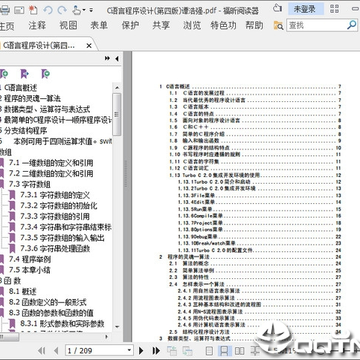Select bookmark 7.3.3 字符数组的引用
Viewport: 360px width, 360px height.
pos(55,216)
